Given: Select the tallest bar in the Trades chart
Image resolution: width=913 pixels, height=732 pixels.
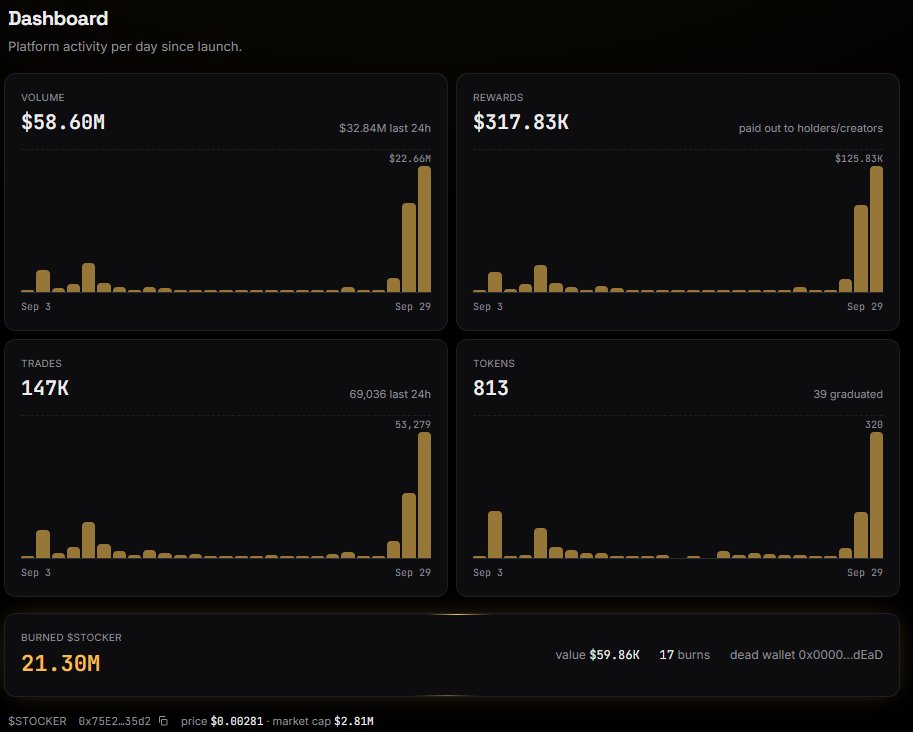Looking at the screenshot, I should click(424, 495).
